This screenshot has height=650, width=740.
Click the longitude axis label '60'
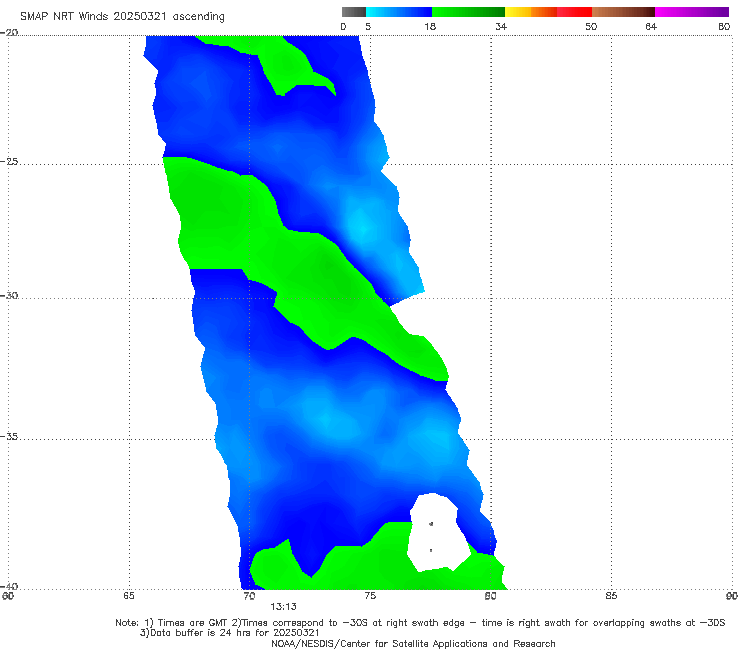tap(8, 596)
